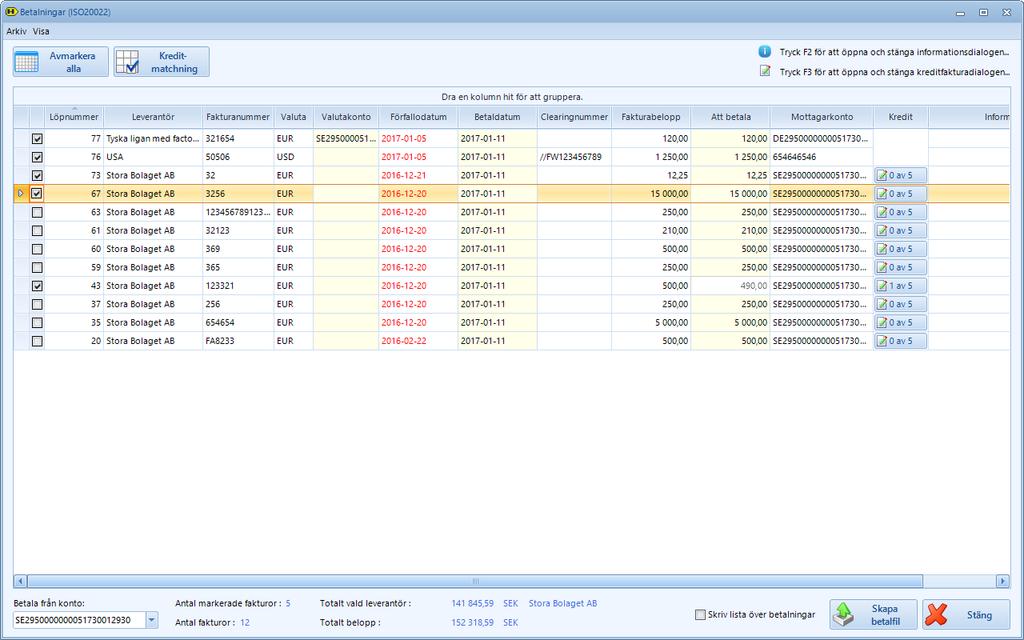Open credit button on row 37
This screenshot has height=640, width=1024.
(x=901, y=304)
